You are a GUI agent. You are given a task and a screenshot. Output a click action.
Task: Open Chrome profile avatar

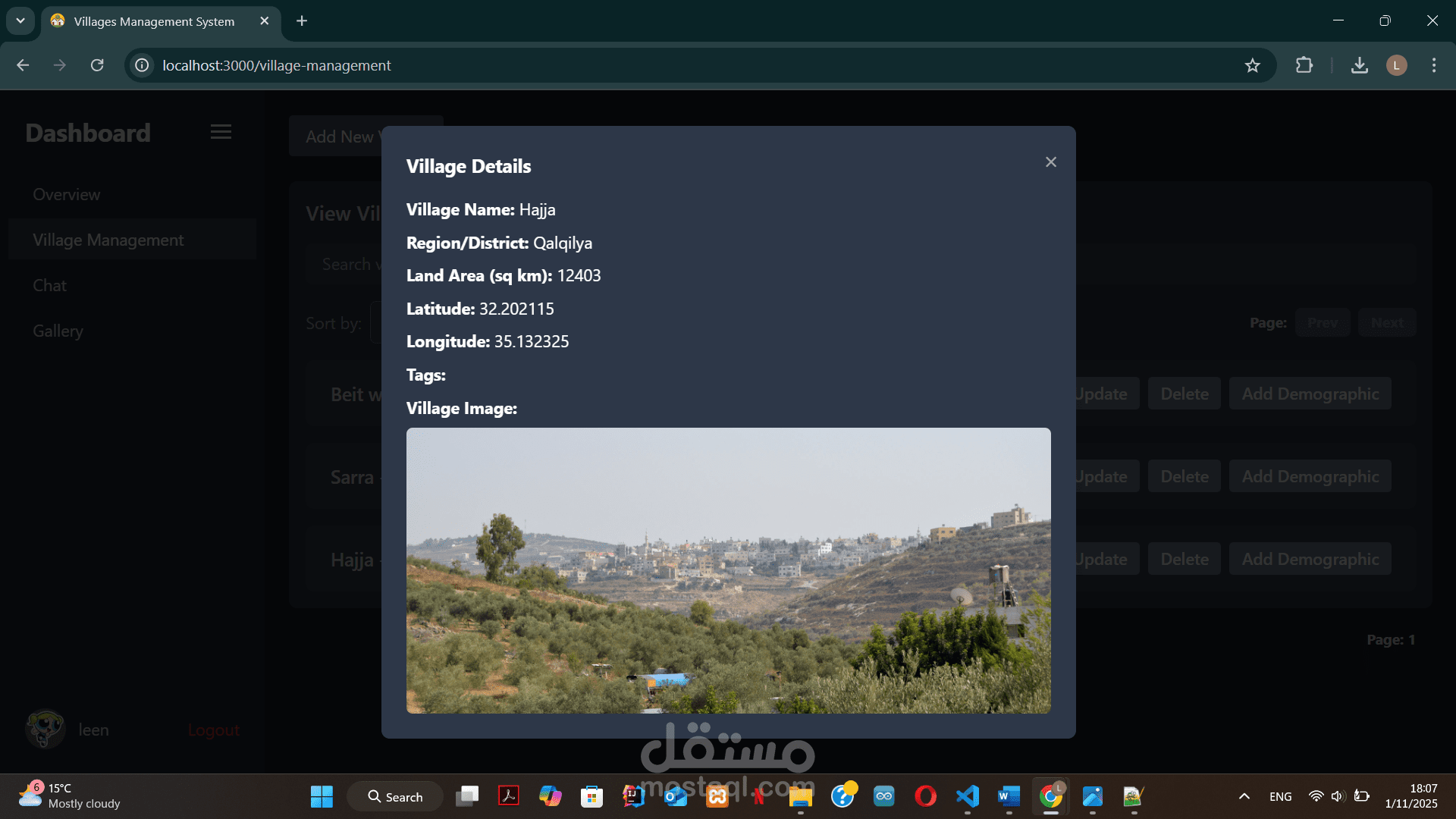(1396, 65)
